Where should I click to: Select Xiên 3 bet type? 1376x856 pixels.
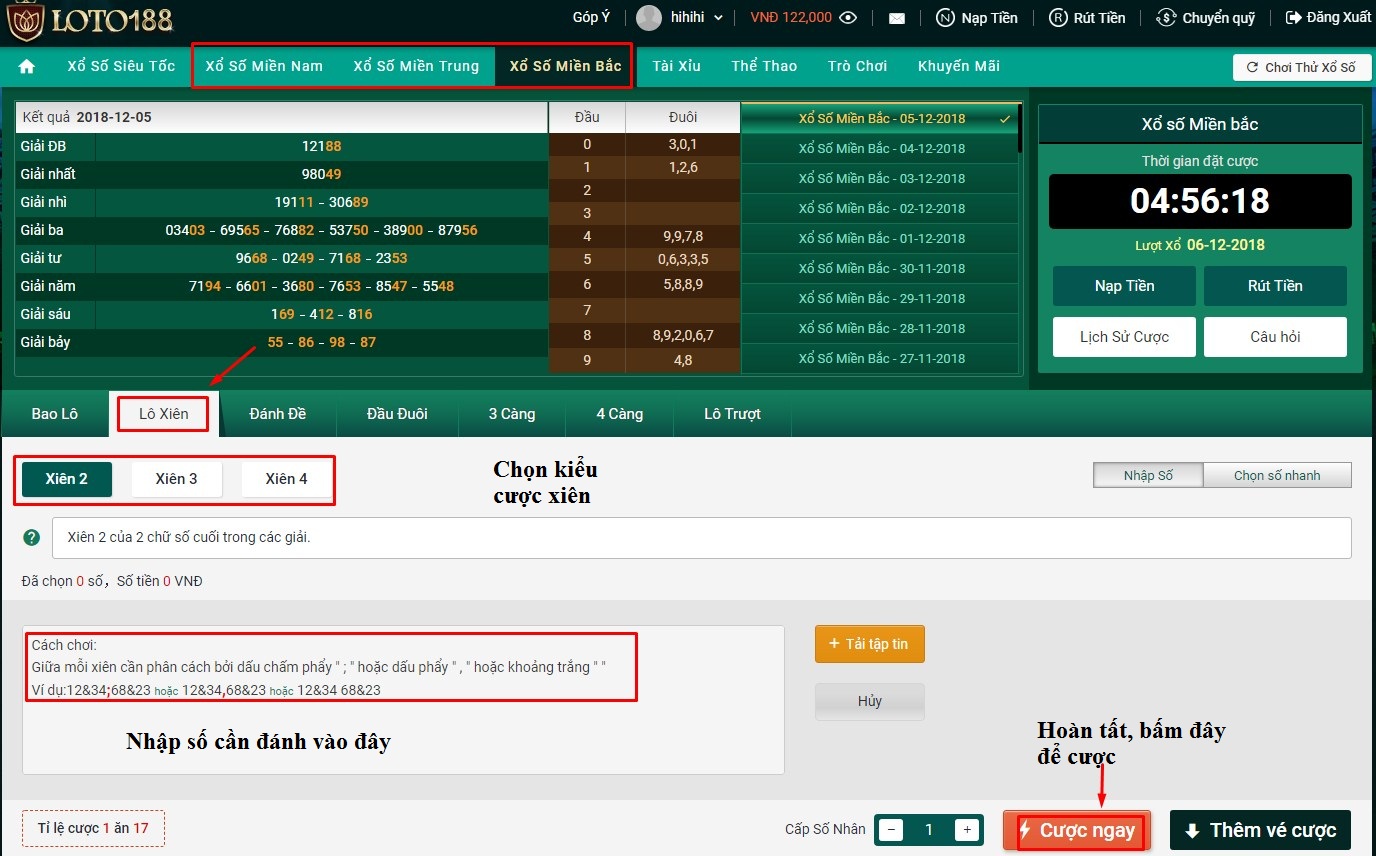(177, 479)
